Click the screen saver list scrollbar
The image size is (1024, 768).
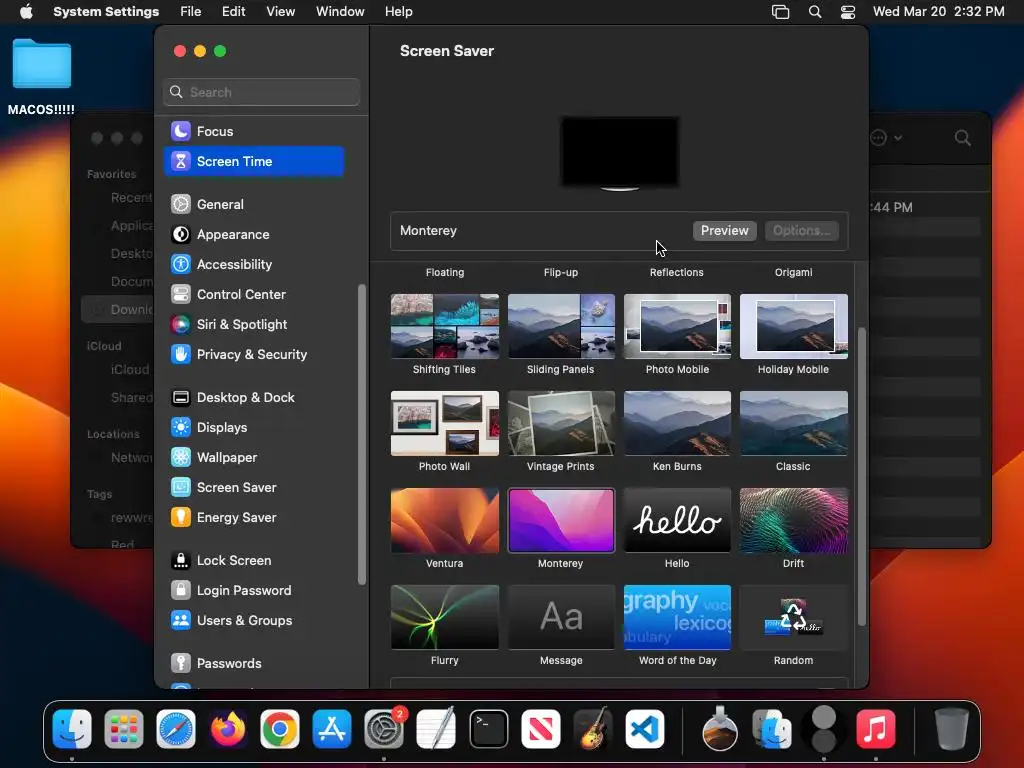click(x=861, y=477)
